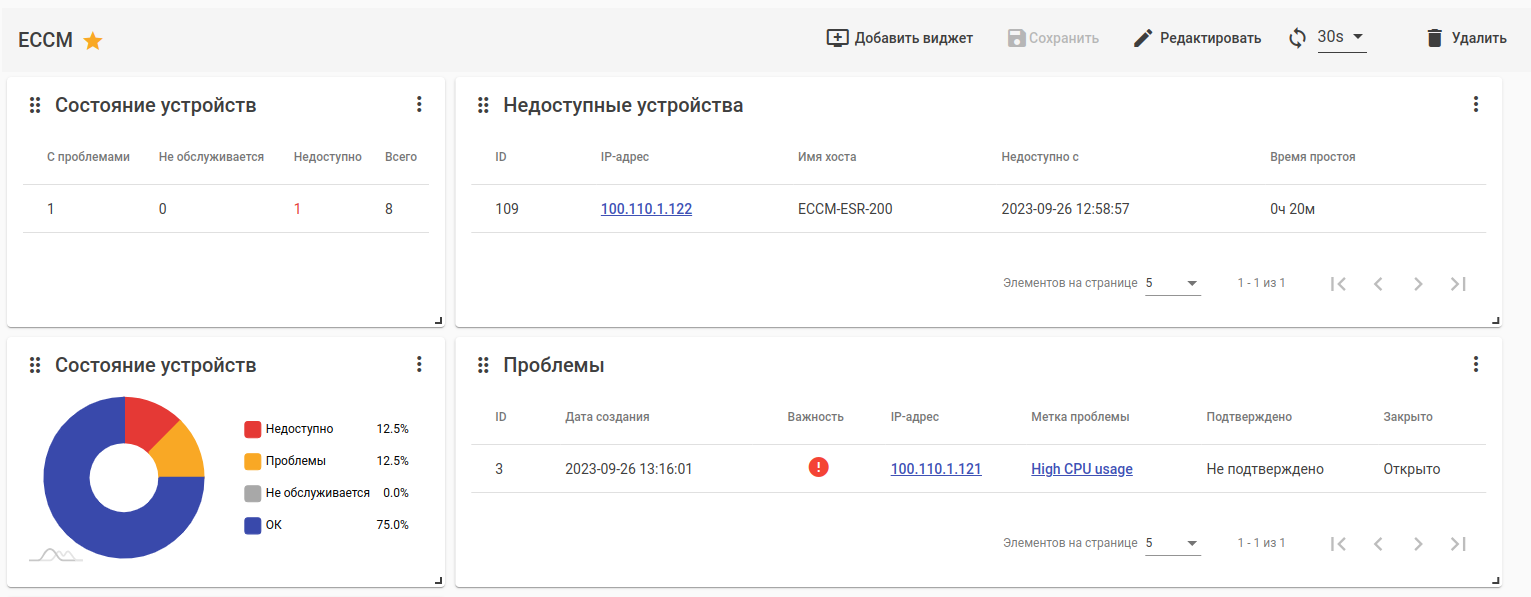Screen dimensions: 1531x597
Task: Click the gold favorite star next to ECCM
Action: pos(93,41)
